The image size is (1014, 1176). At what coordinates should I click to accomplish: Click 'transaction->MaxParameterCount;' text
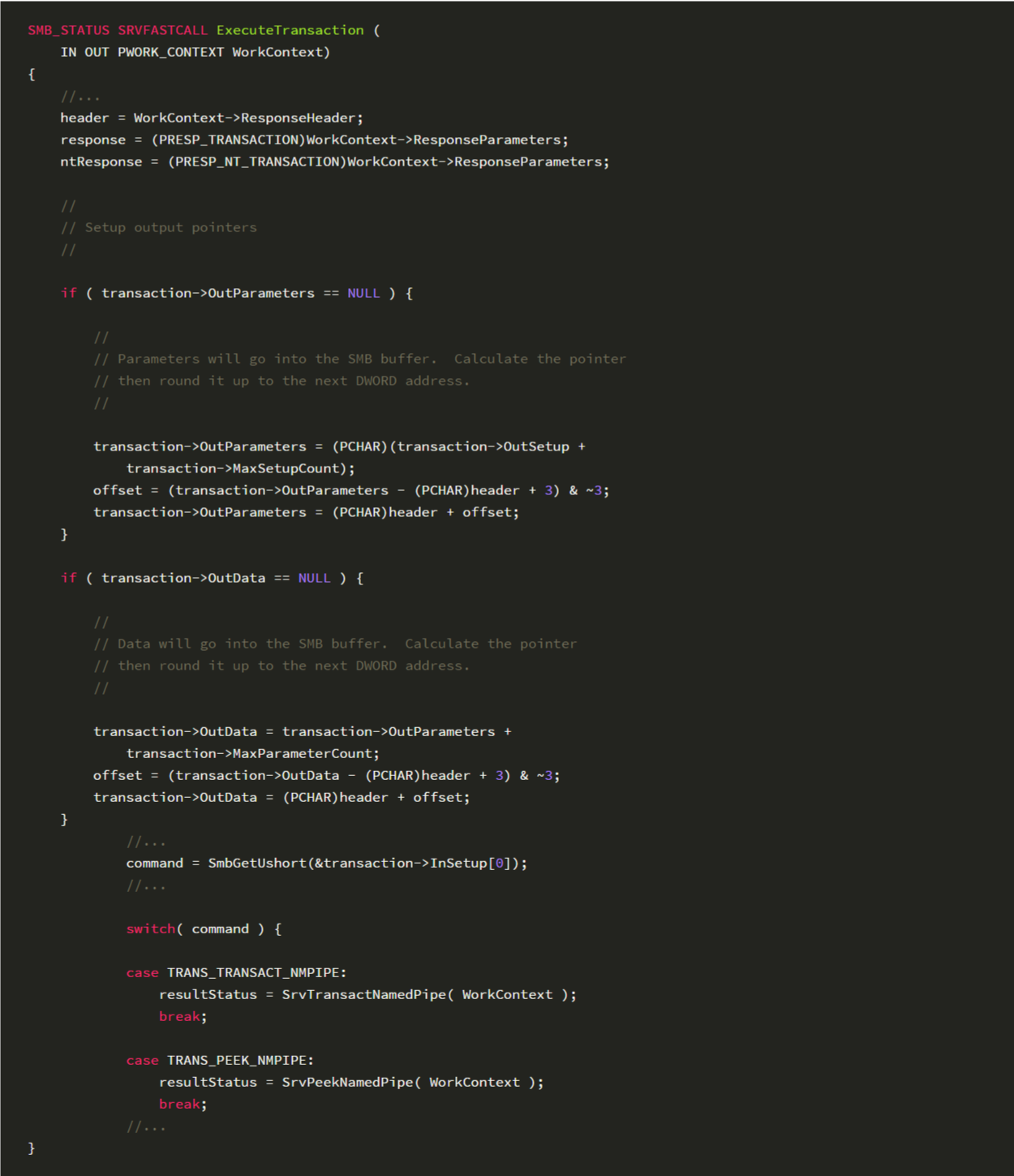pos(252,753)
